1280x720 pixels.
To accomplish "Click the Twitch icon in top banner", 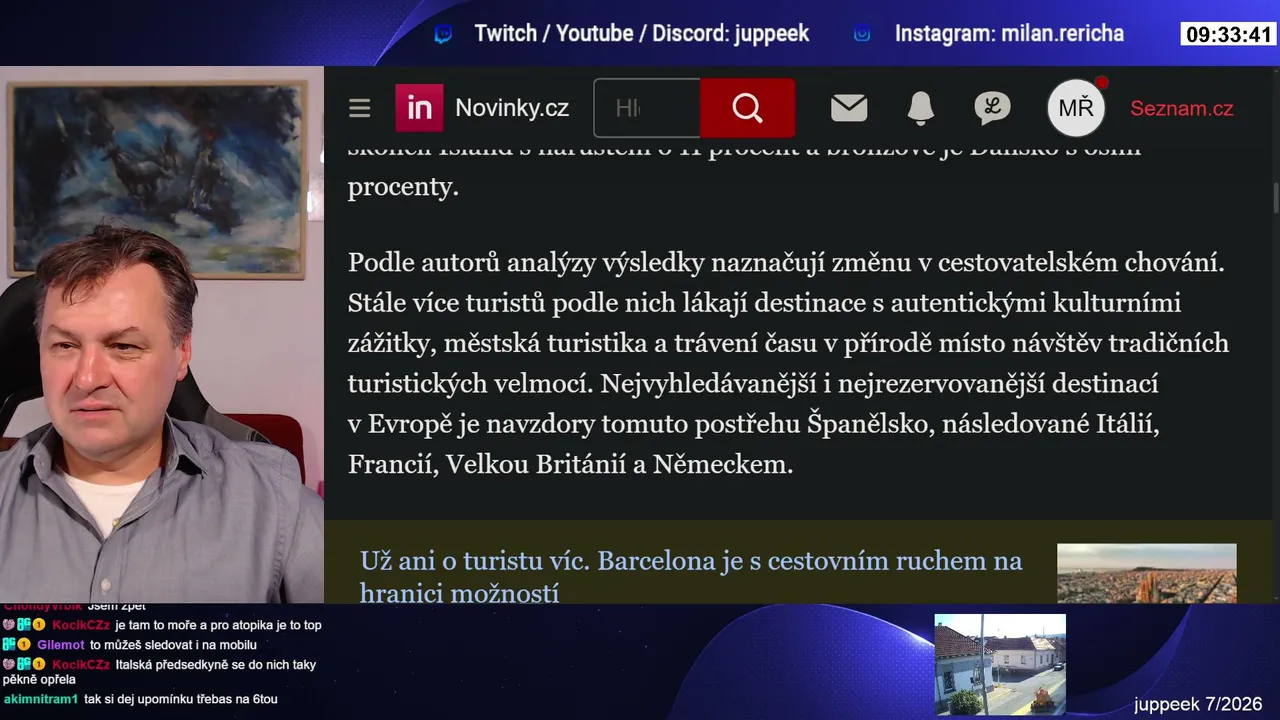I will 443,34.
